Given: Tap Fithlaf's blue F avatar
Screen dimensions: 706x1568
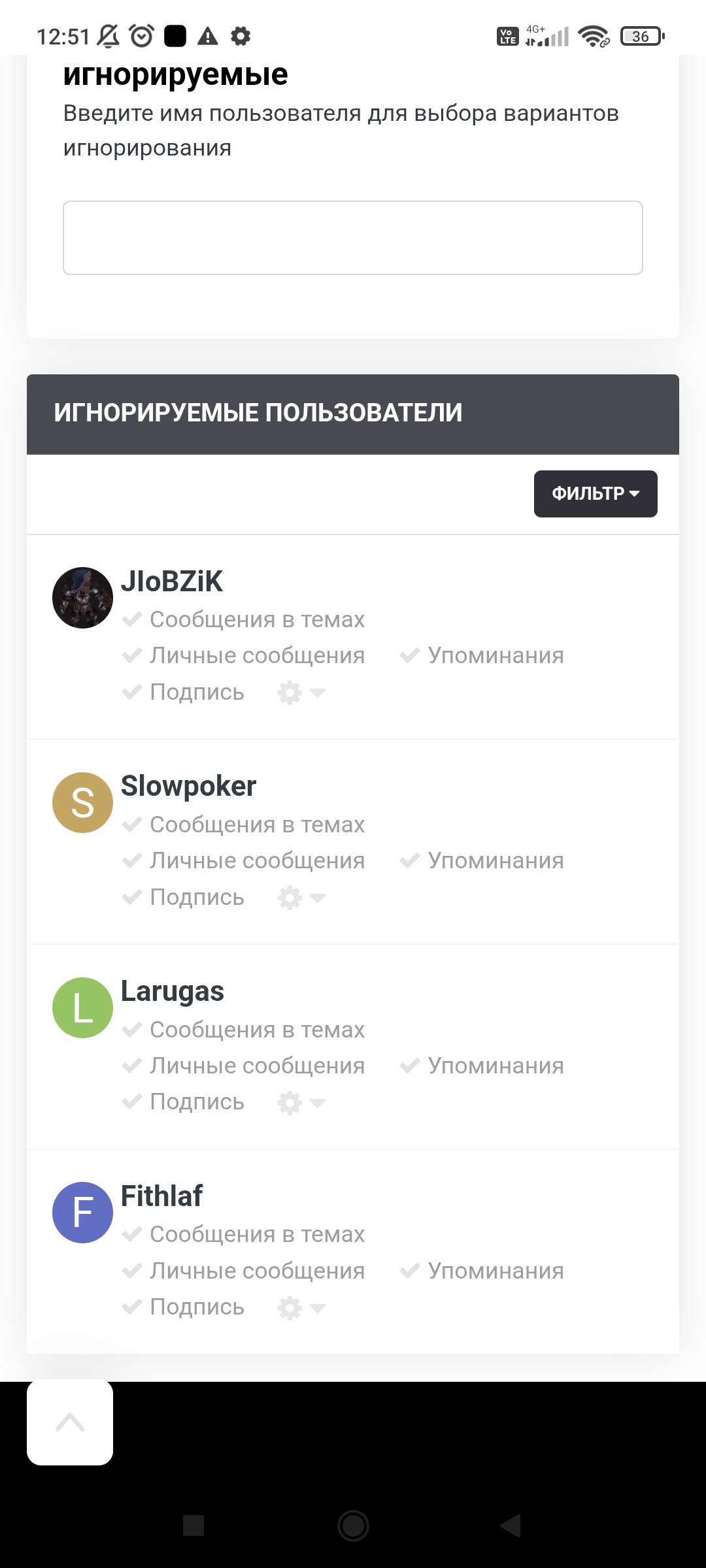Looking at the screenshot, I should (82, 1213).
